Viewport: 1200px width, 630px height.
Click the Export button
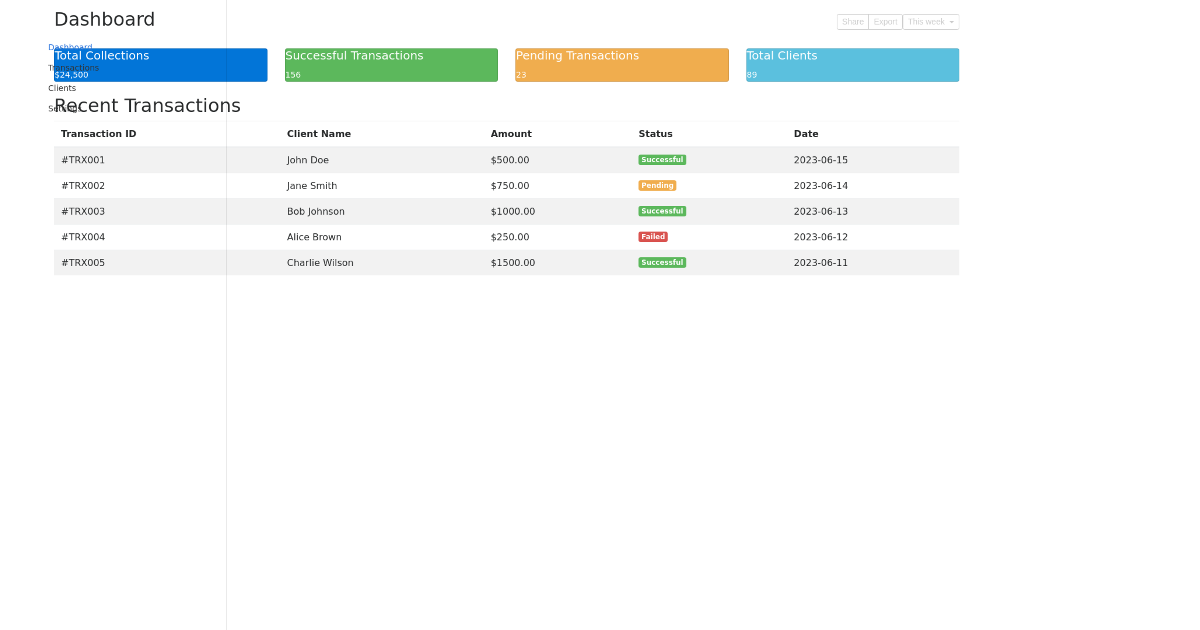tap(884, 21)
